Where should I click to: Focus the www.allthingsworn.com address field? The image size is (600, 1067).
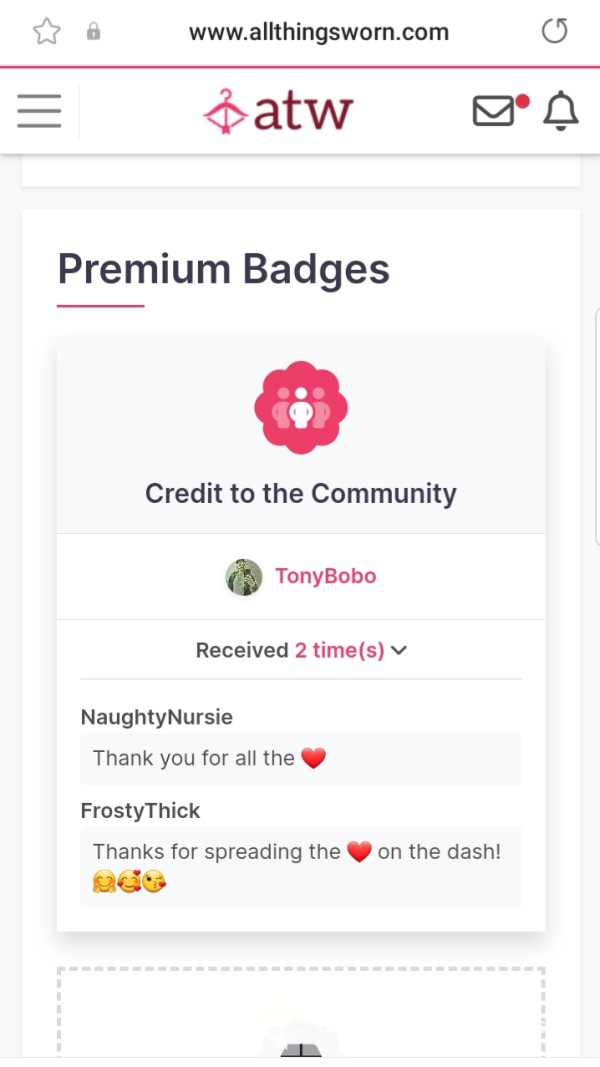(x=318, y=32)
